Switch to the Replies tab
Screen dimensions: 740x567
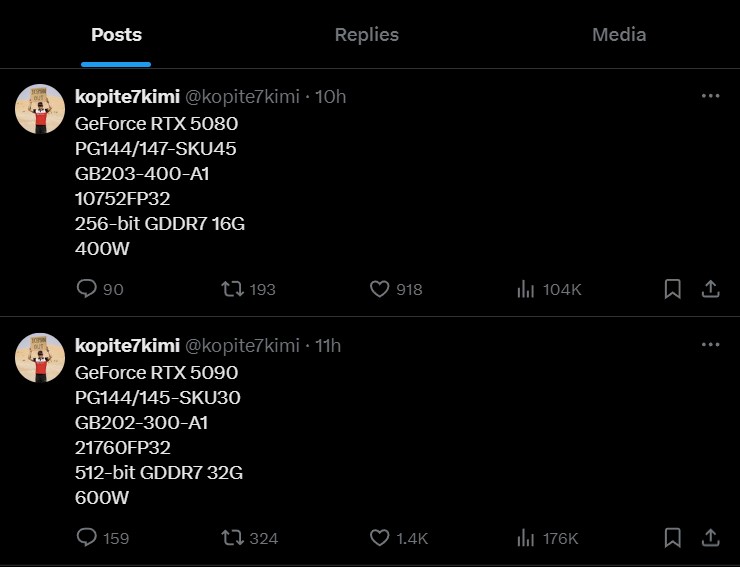tap(366, 35)
